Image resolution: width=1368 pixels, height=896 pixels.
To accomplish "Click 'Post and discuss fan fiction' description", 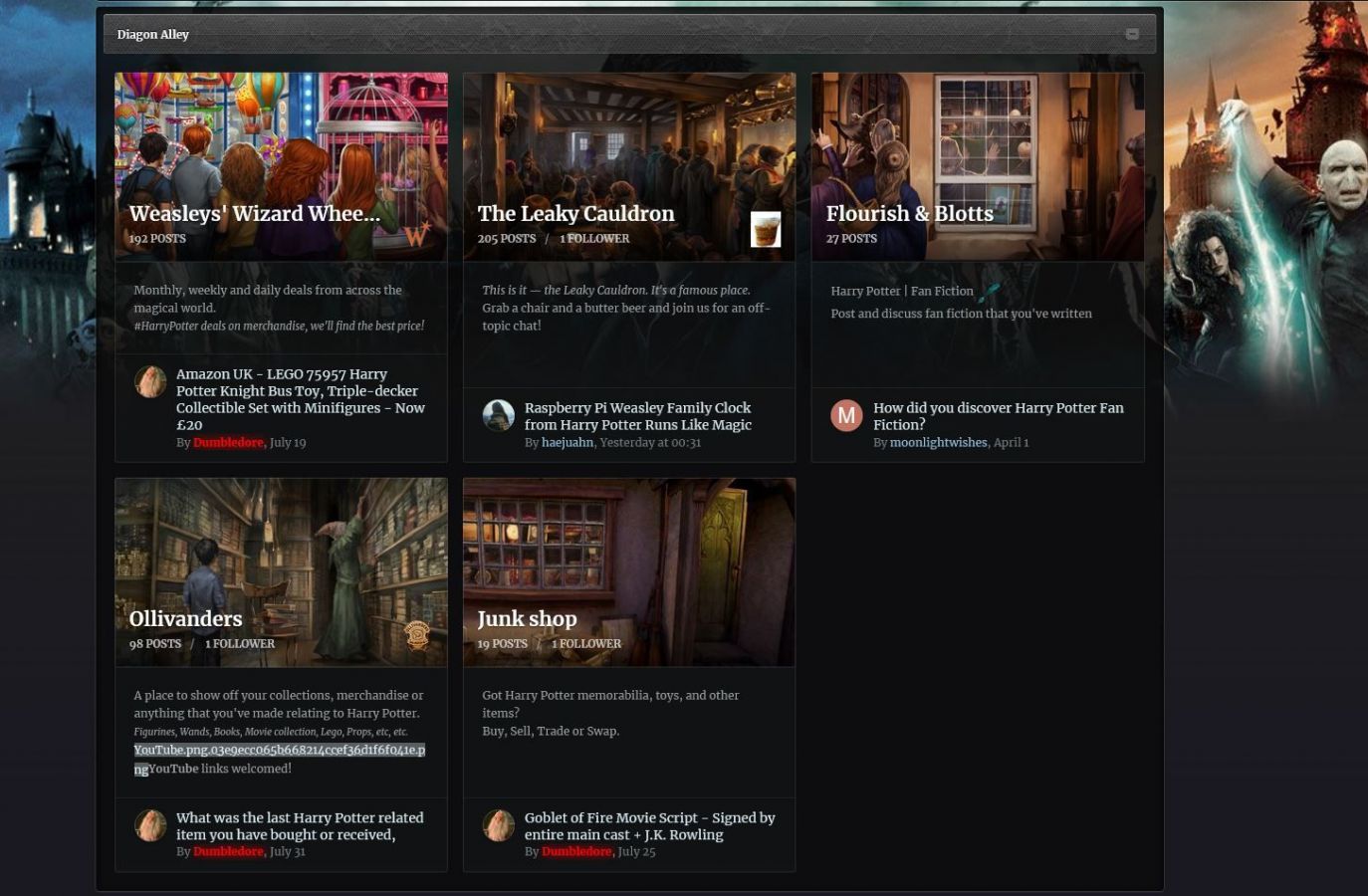I will click(x=962, y=314).
